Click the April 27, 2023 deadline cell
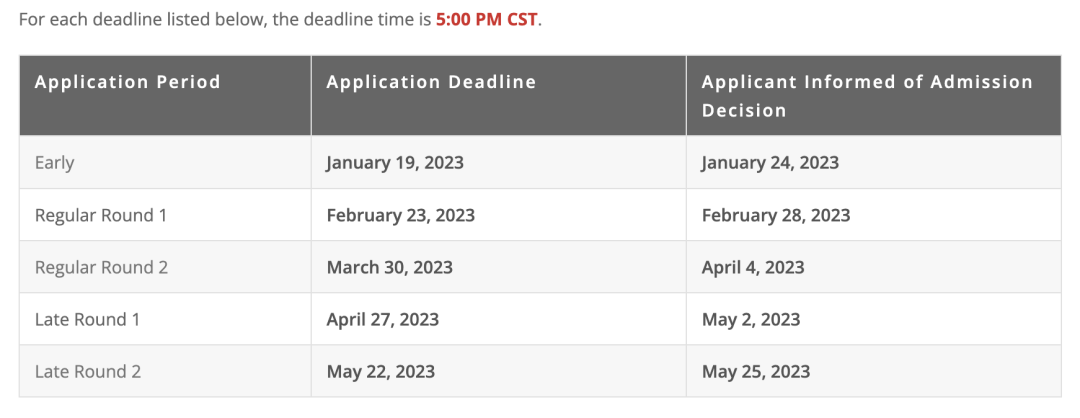 click(x=382, y=319)
